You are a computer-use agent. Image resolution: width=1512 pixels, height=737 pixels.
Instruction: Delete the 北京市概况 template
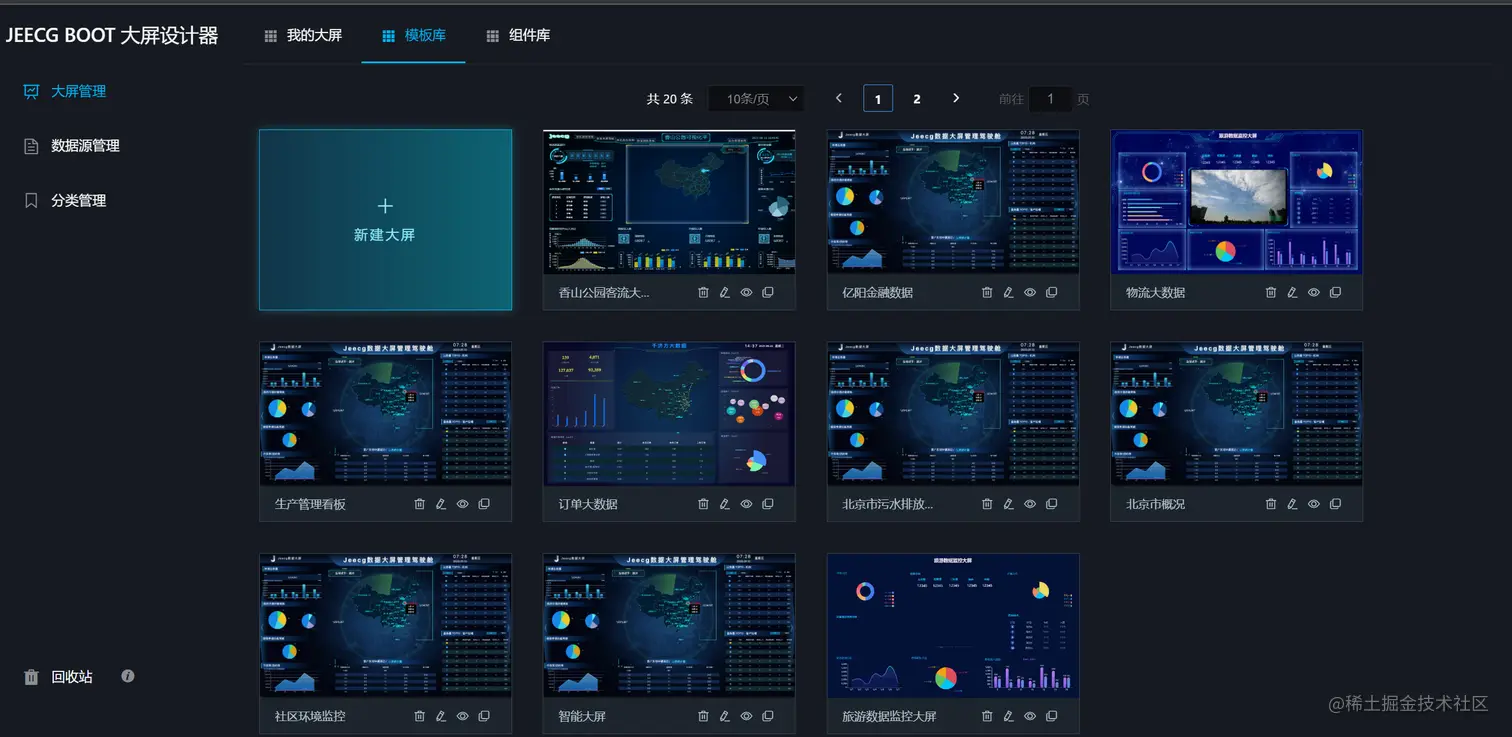point(1271,504)
